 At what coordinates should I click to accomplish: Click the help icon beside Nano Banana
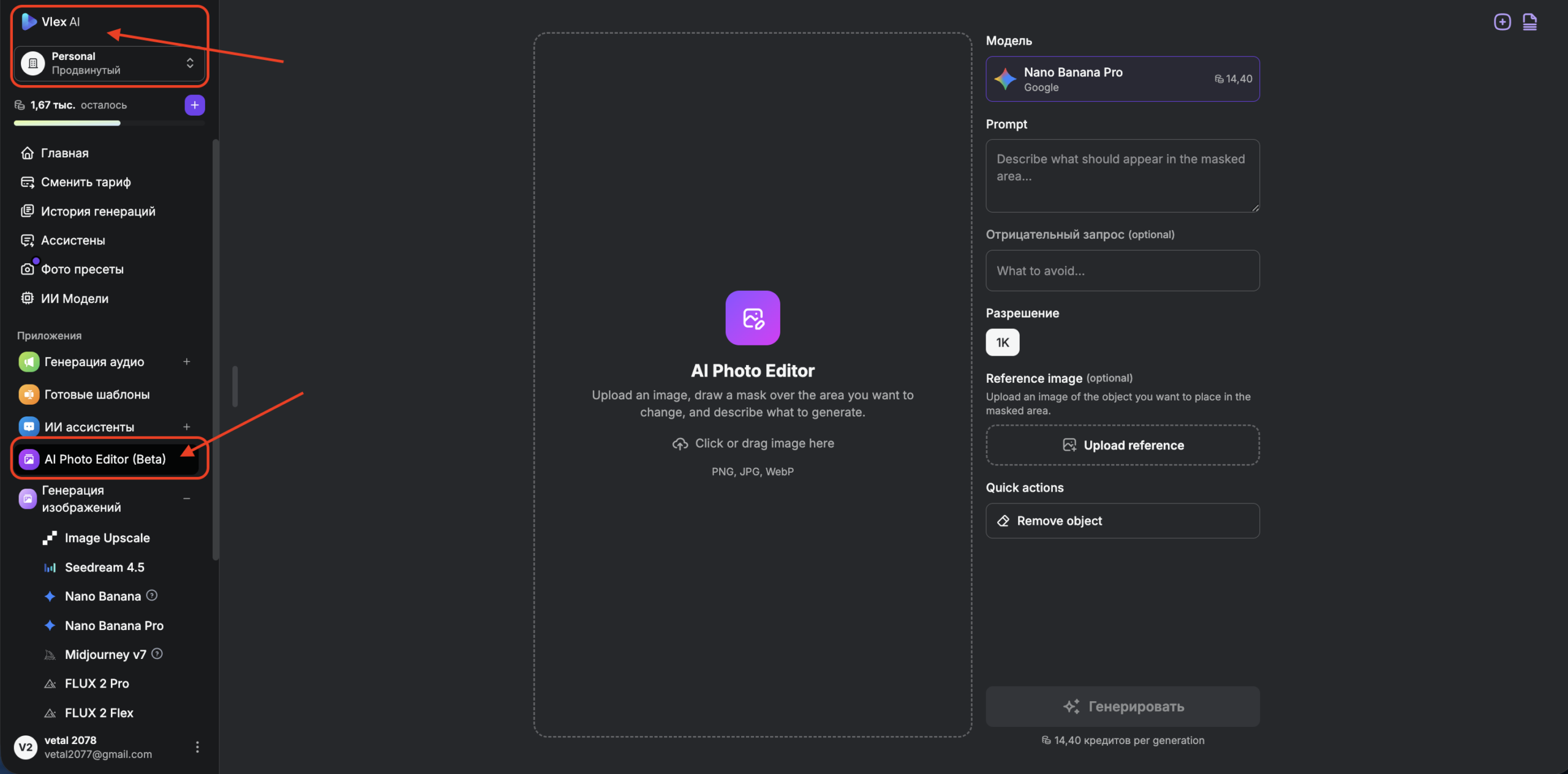[152, 595]
